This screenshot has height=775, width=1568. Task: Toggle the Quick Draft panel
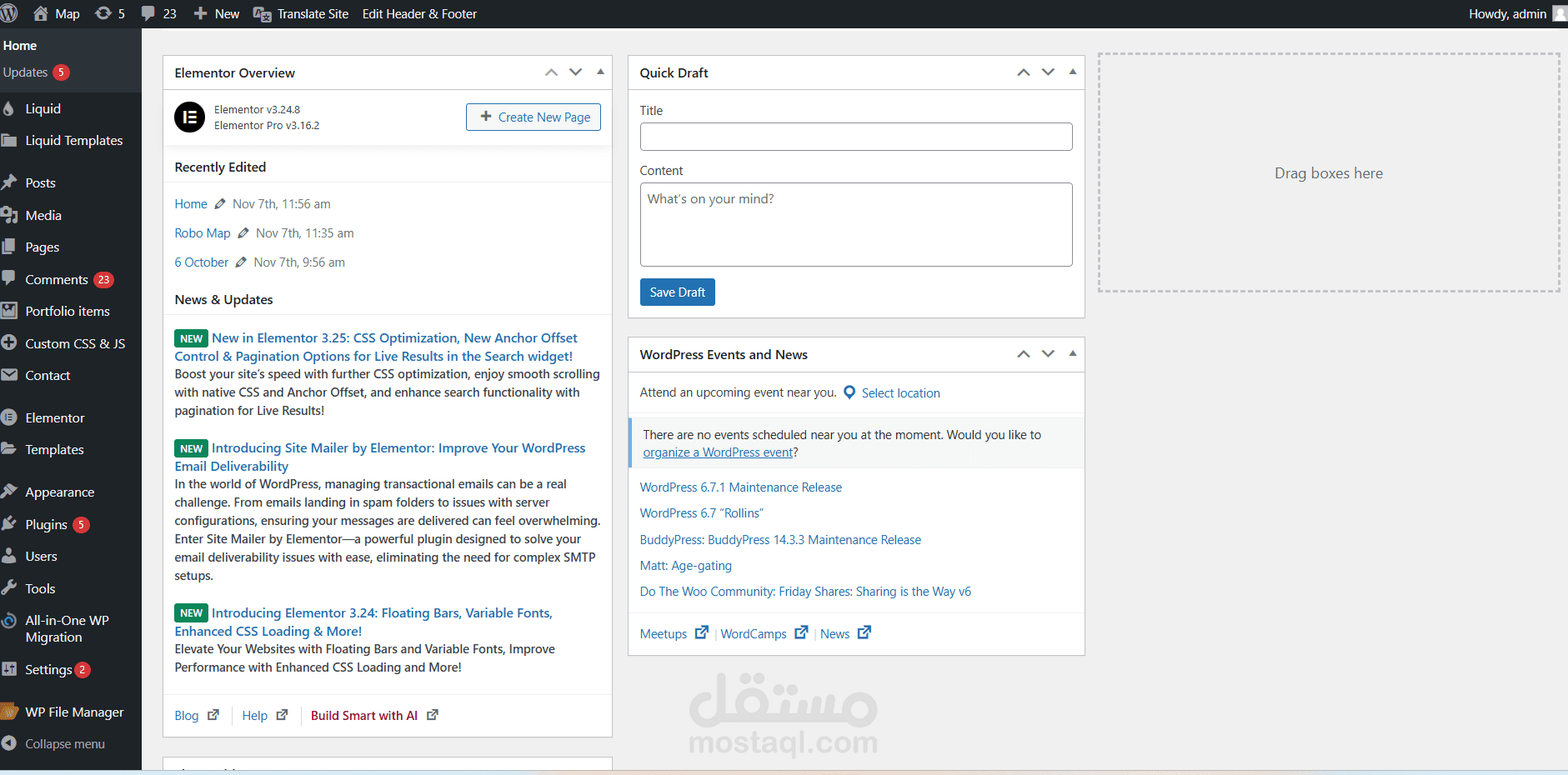[1073, 72]
